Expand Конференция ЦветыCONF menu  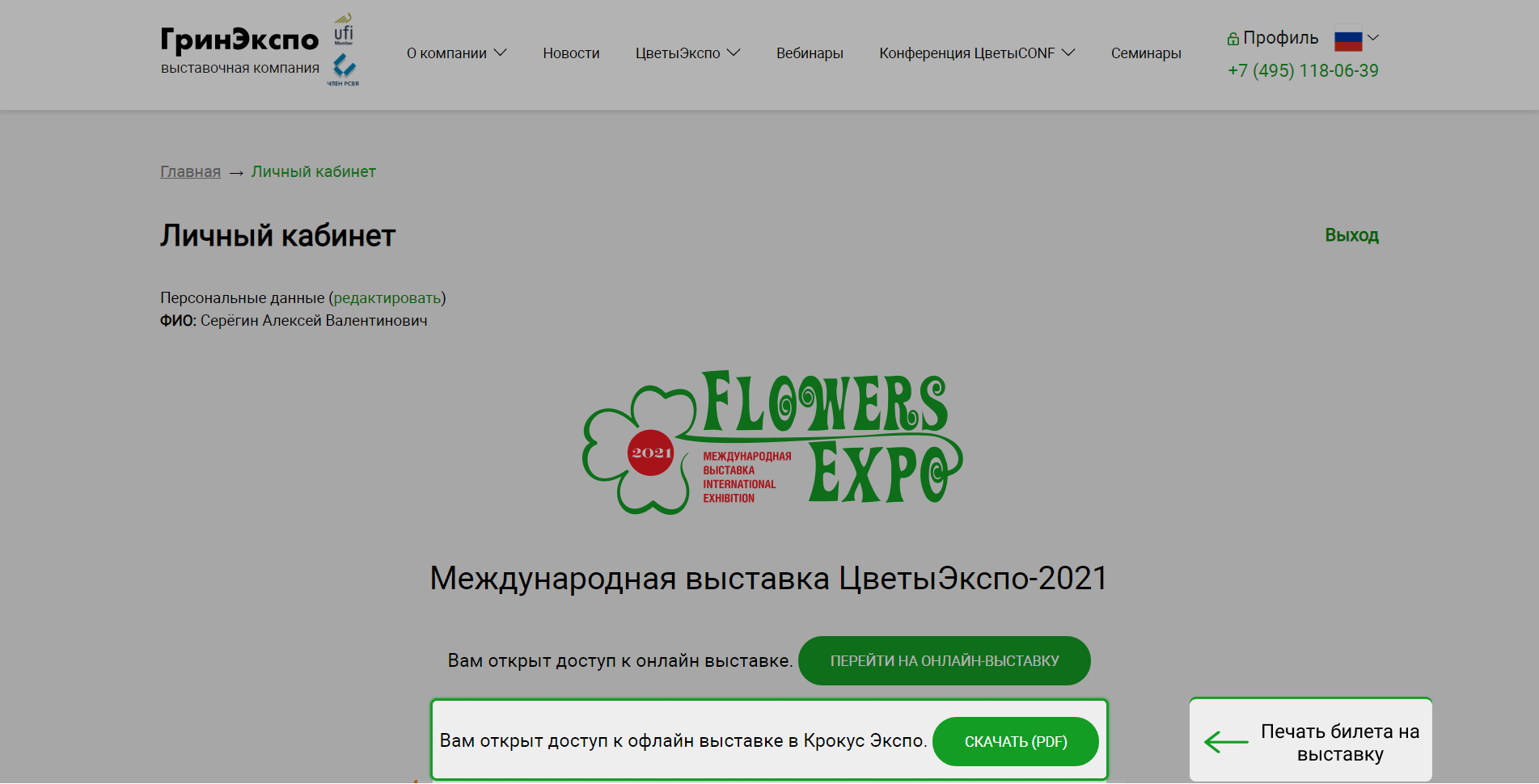click(977, 53)
